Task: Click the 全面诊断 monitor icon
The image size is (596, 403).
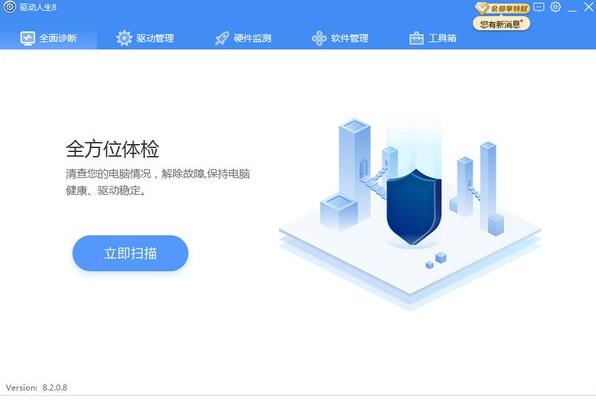Action: pos(27,38)
